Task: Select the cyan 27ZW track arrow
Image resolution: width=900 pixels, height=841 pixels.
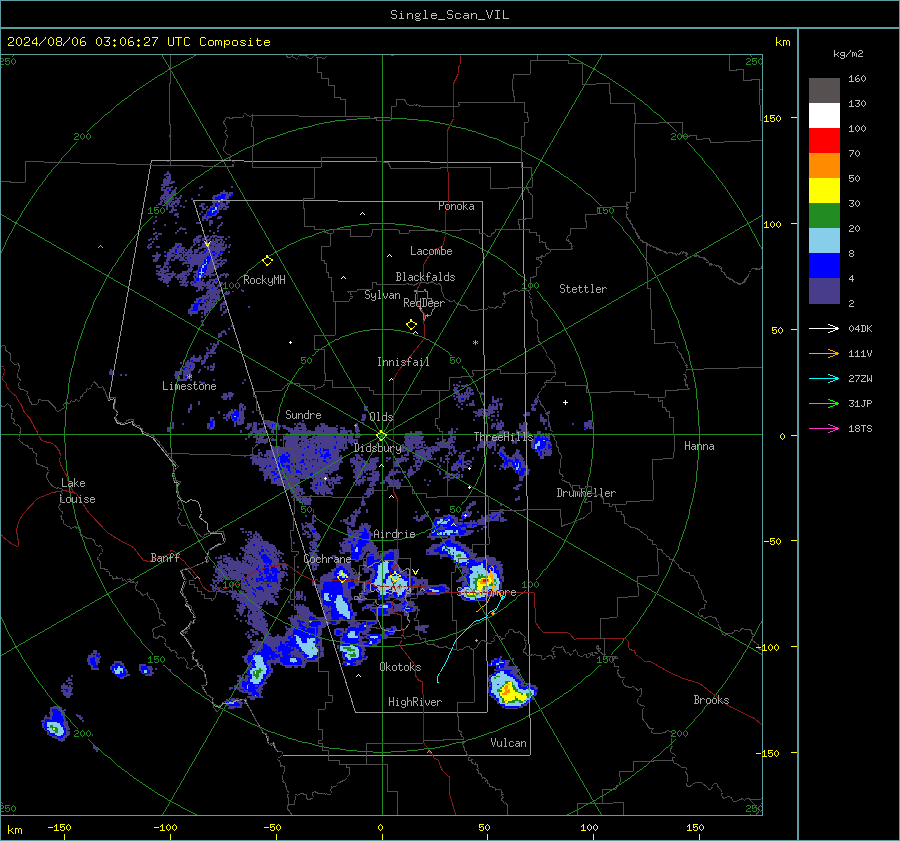Action: 824,378
